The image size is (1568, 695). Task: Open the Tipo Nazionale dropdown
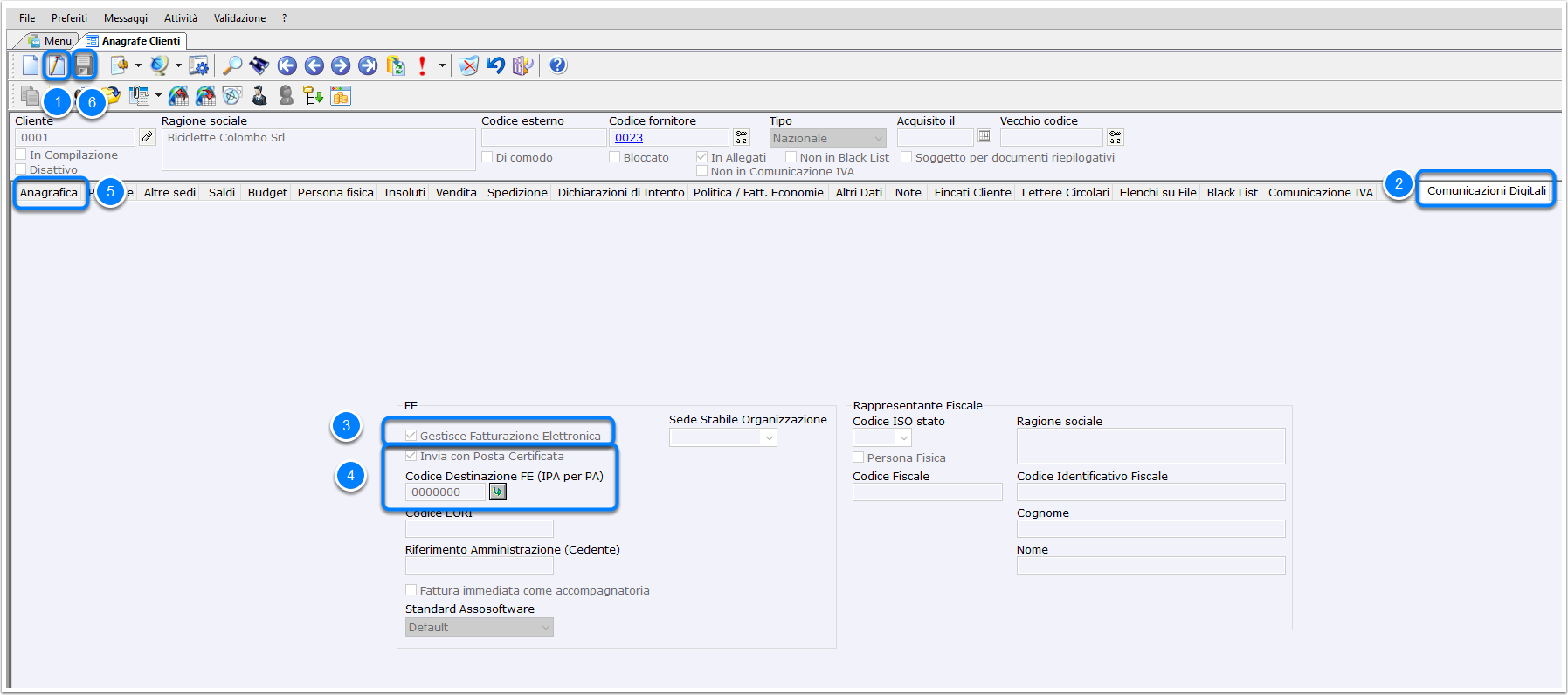tap(827, 138)
